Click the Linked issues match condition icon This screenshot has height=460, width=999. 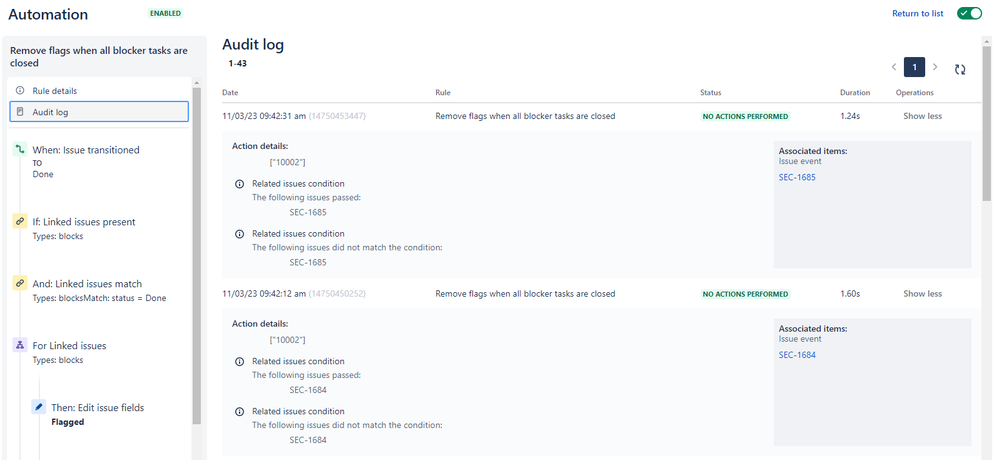[x=20, y=284]
